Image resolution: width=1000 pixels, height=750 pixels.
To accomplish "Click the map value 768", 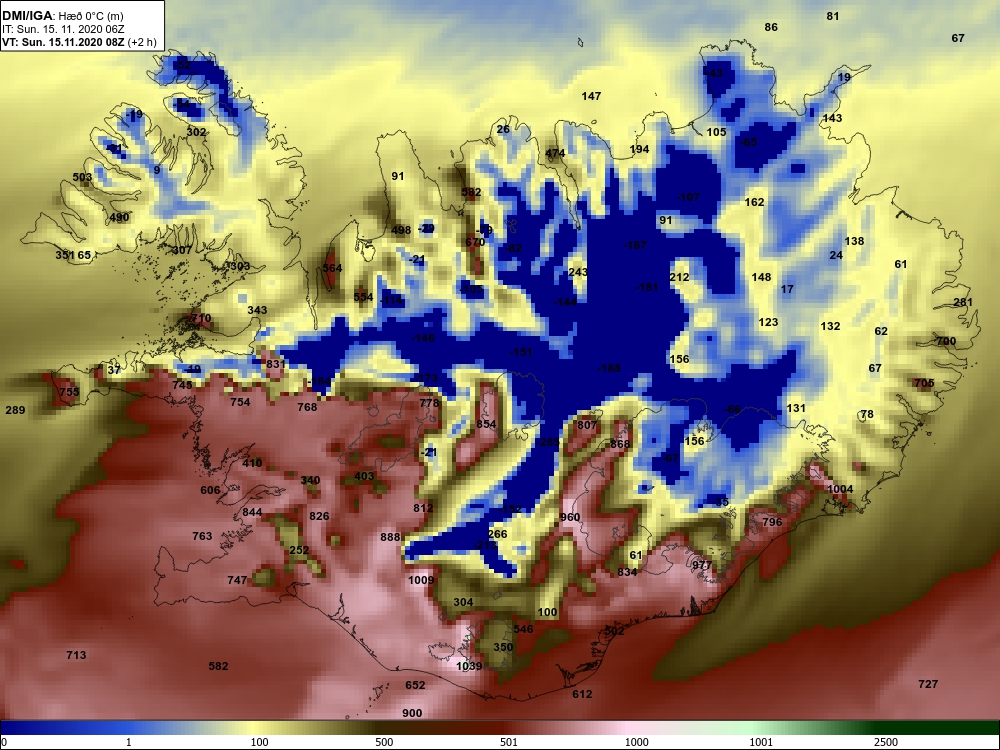I will tap(307, 407).
